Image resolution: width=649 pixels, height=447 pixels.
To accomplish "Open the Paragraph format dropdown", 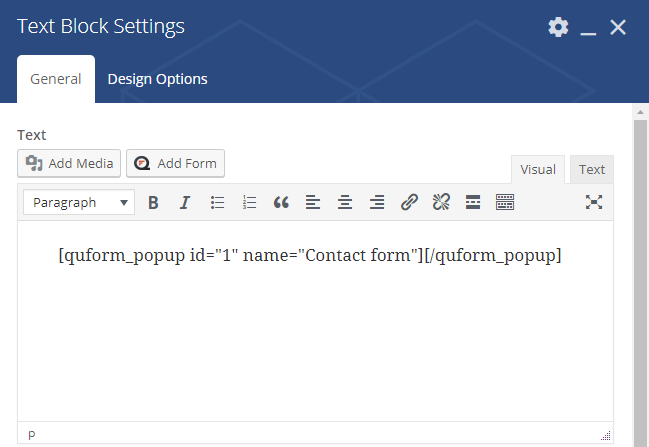I will (x=79, y=202).
